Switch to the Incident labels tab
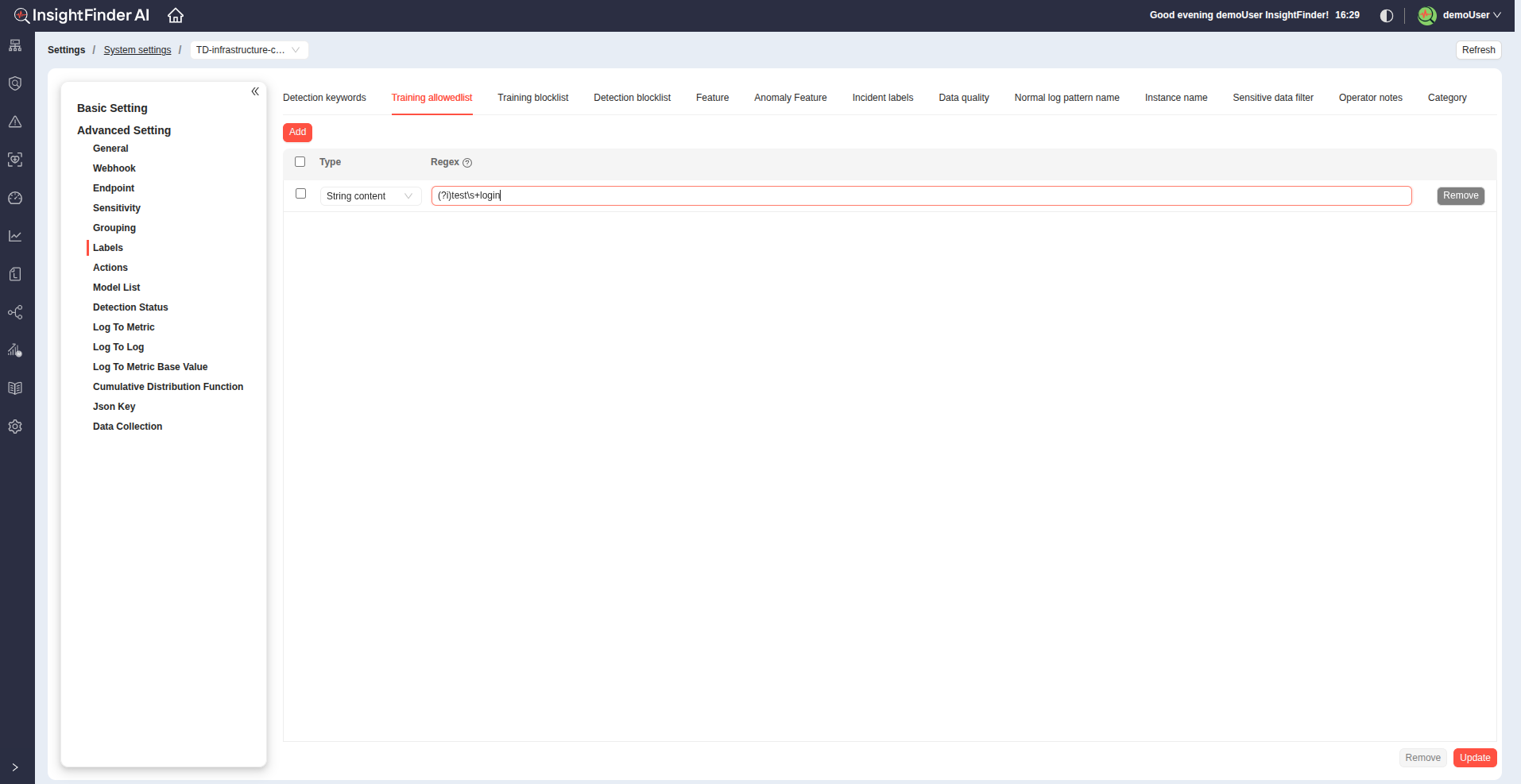This screenshot has width=1521, height=784. click(882, 98)
